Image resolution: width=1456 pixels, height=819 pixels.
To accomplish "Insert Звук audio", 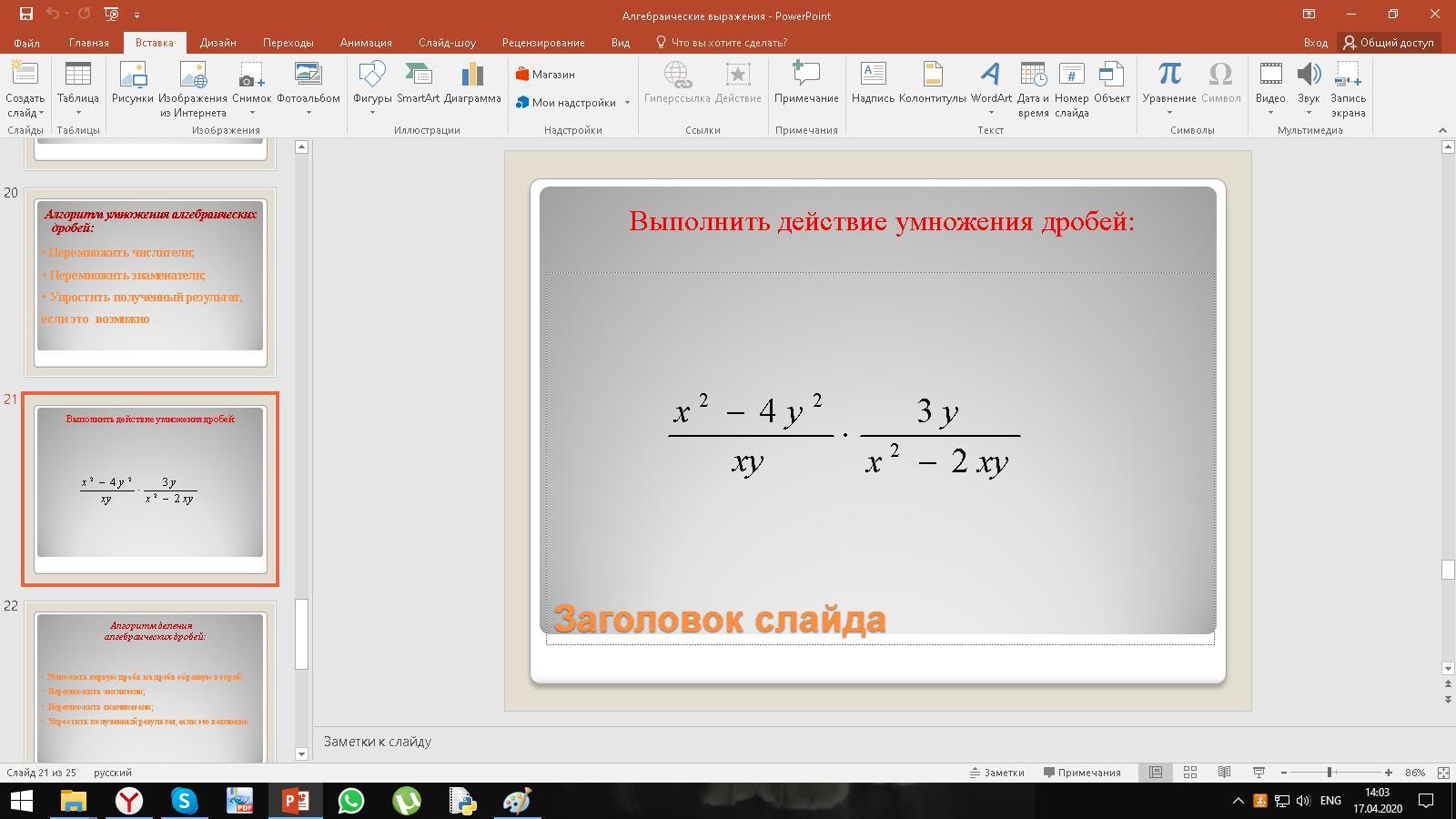I will click(x=1309, y=89).
